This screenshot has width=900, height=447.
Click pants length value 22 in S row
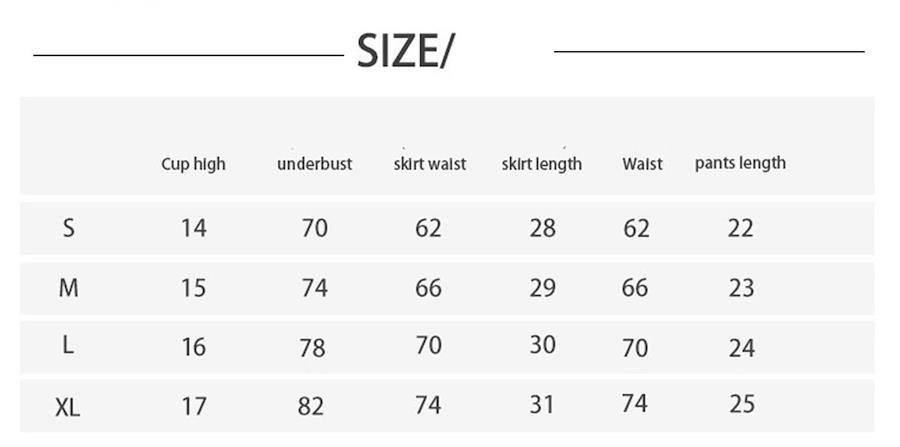click(x=740, y=228)
